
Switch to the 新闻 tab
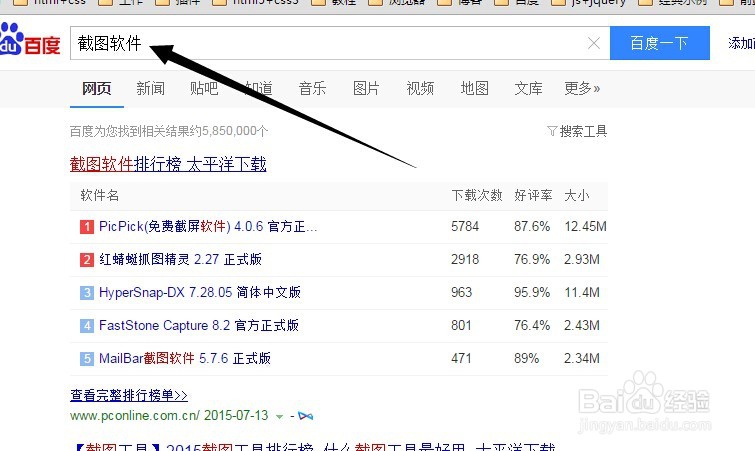tap(150, 89)
